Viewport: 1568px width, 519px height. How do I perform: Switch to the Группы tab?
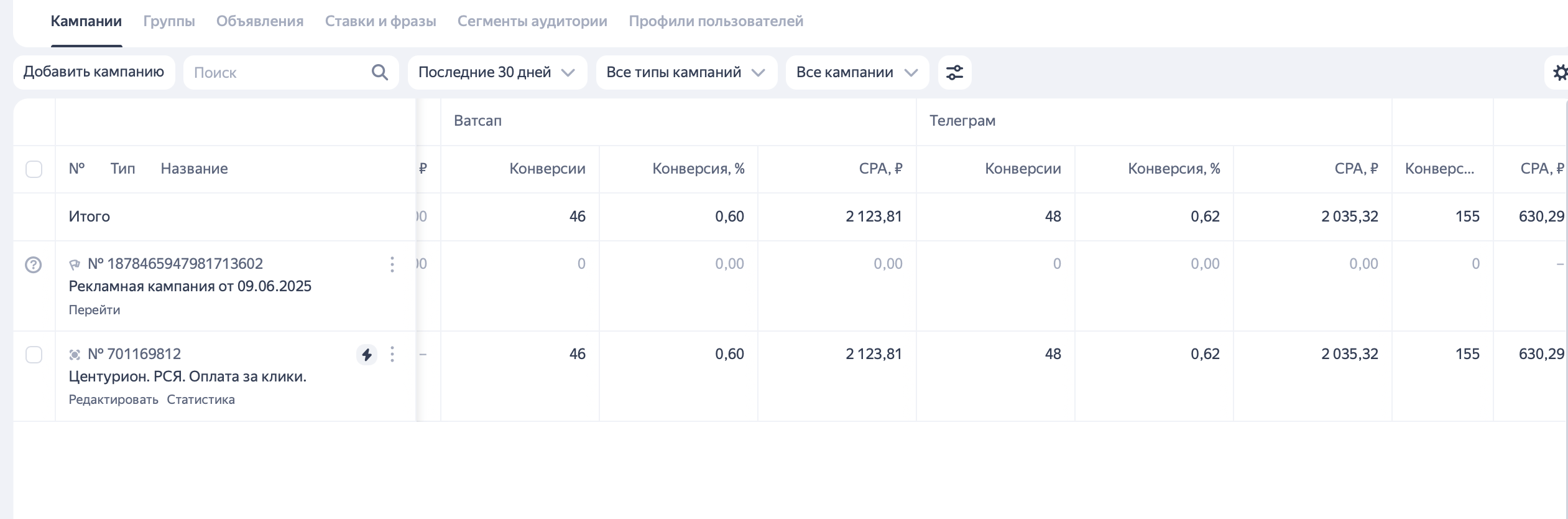coord(169,21)
